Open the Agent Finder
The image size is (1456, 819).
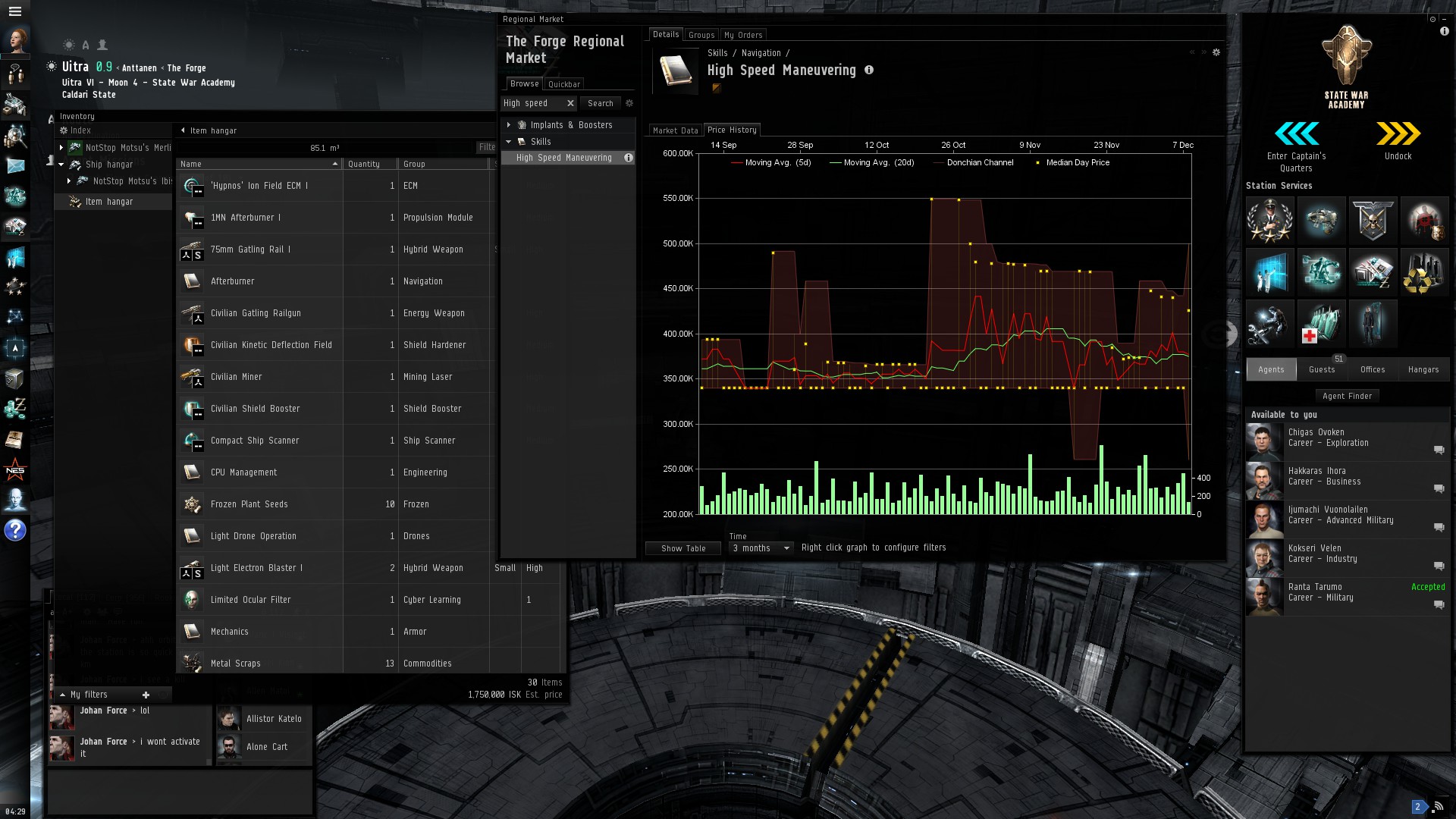pos(1348,396)
